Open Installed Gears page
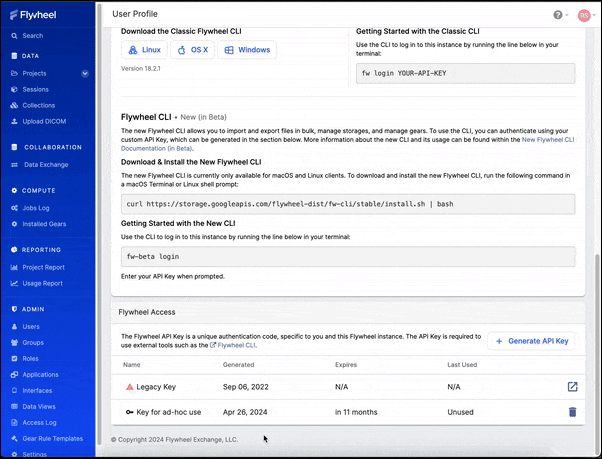602x459 pixels. coord(44,224)
